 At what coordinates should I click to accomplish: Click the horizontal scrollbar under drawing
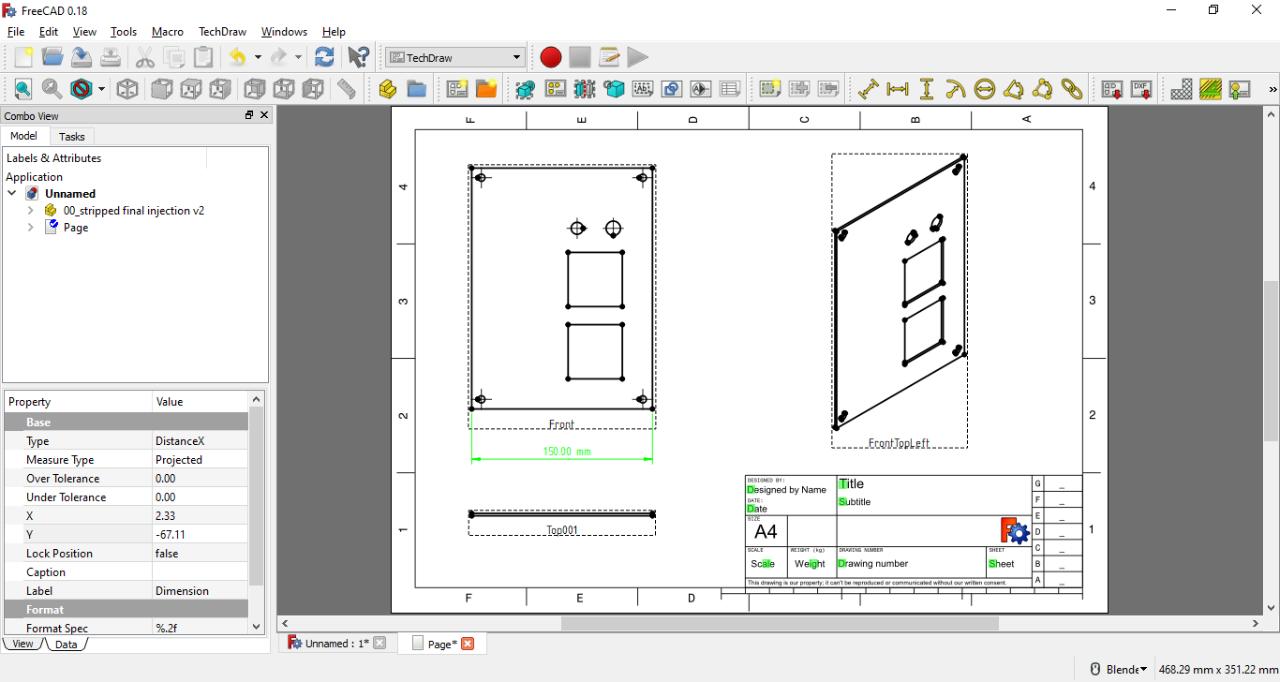coord(779,624)
